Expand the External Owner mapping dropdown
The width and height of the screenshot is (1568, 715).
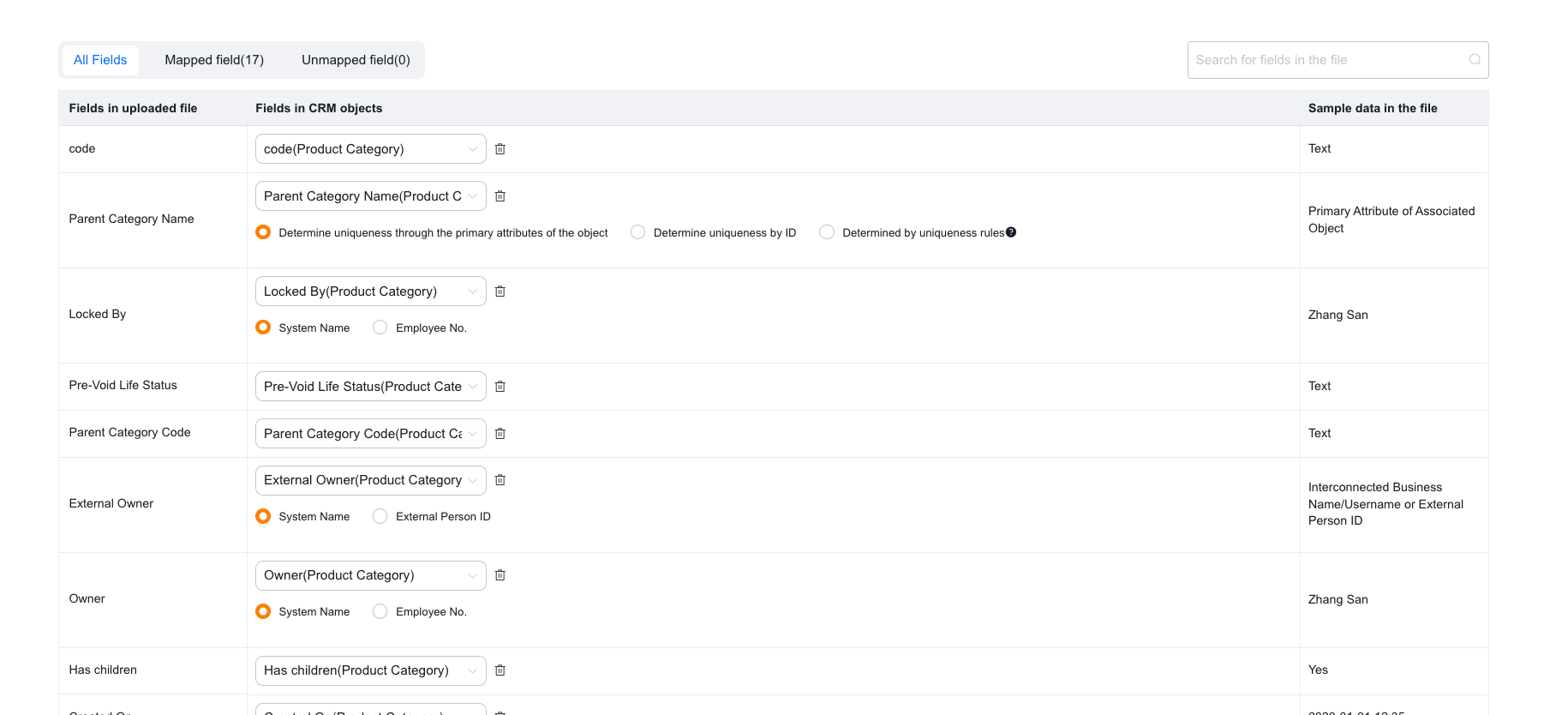point(371,480)
